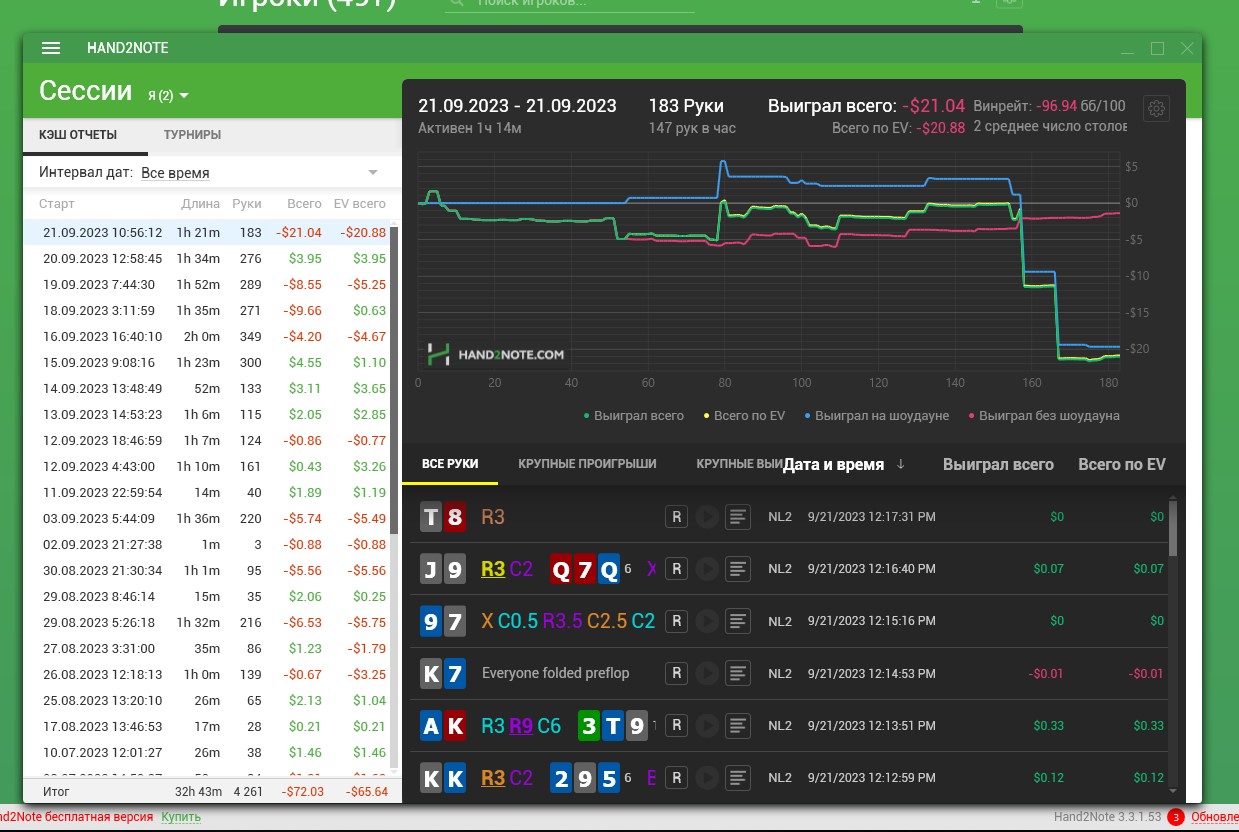
Task: Select session '27.08.2023 3:31:00'
Action: [x=211, y=648]
